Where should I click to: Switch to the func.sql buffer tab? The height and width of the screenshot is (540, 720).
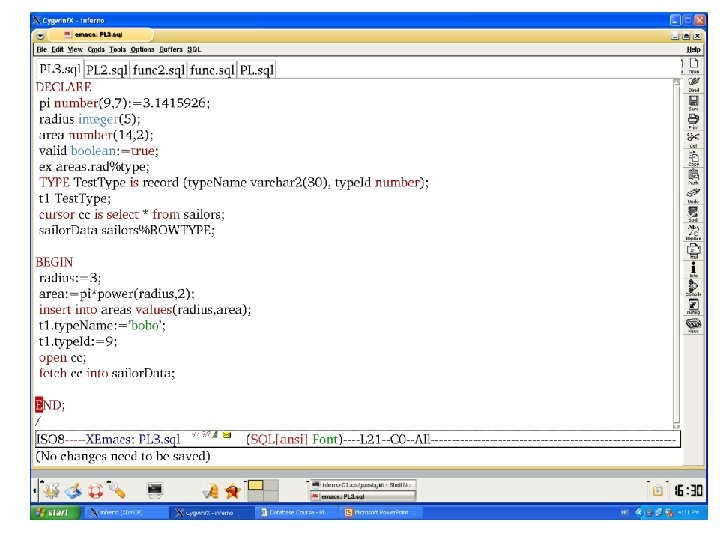point(212,70)
